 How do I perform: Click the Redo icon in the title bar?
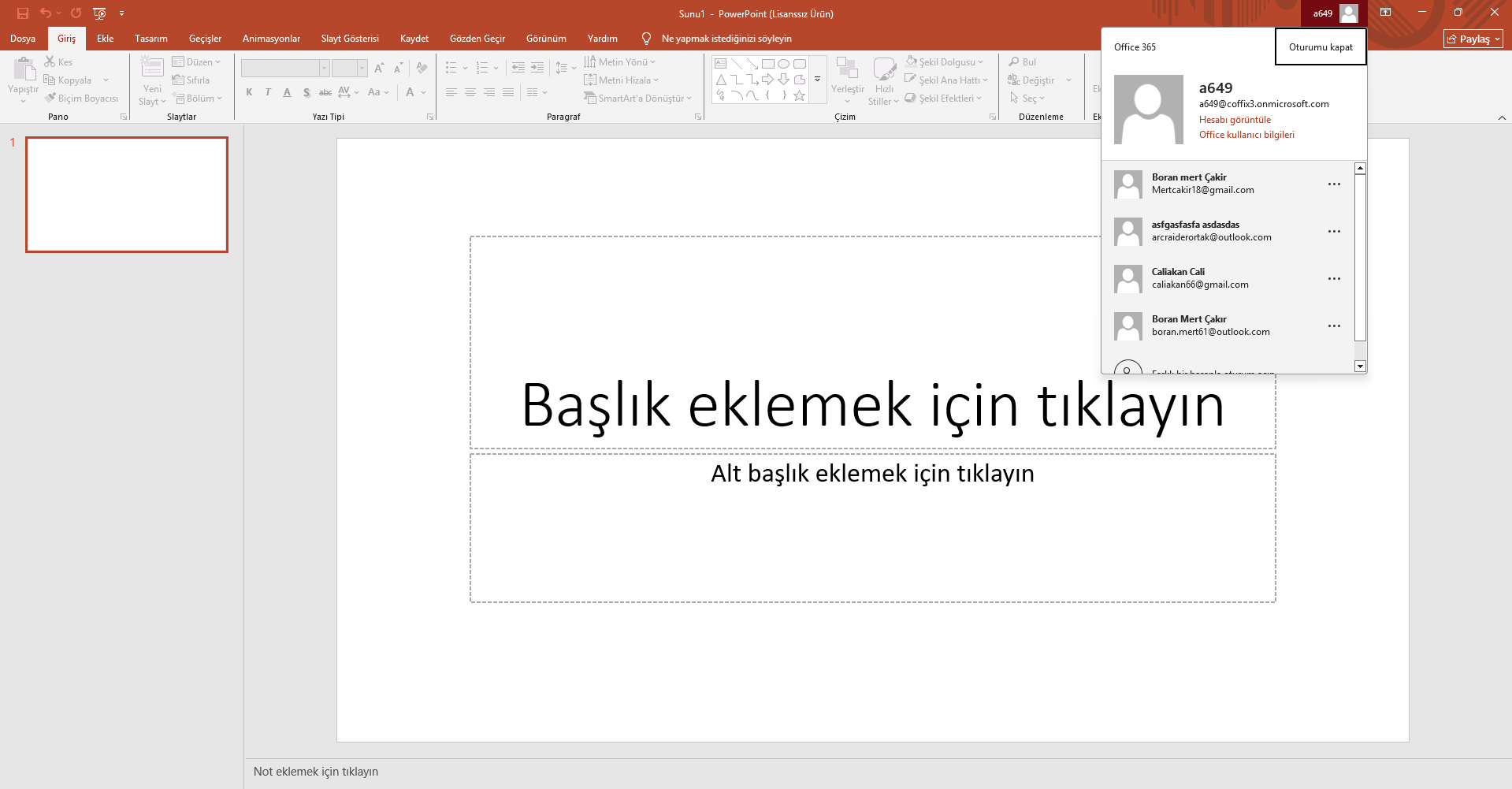pyautogui.click(x=76, y=13)
